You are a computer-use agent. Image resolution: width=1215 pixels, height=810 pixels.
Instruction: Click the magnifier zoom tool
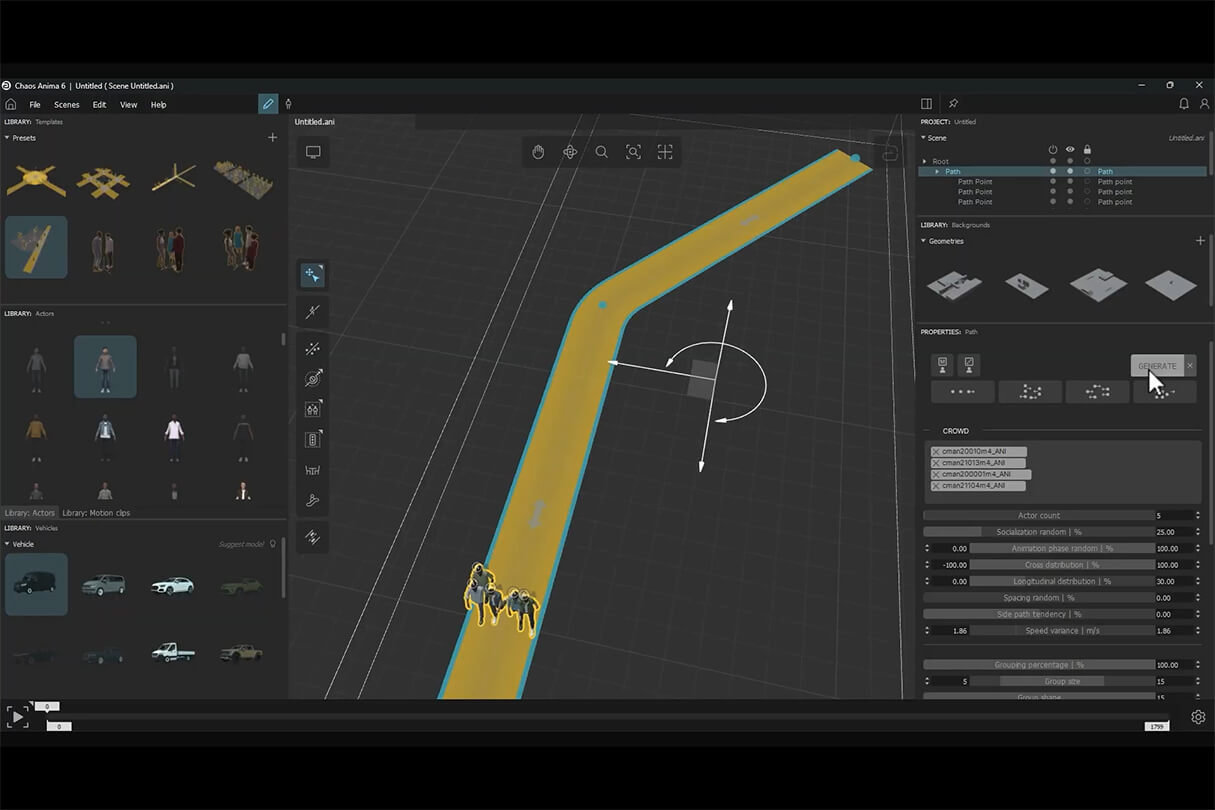click(x=601, y=152)
